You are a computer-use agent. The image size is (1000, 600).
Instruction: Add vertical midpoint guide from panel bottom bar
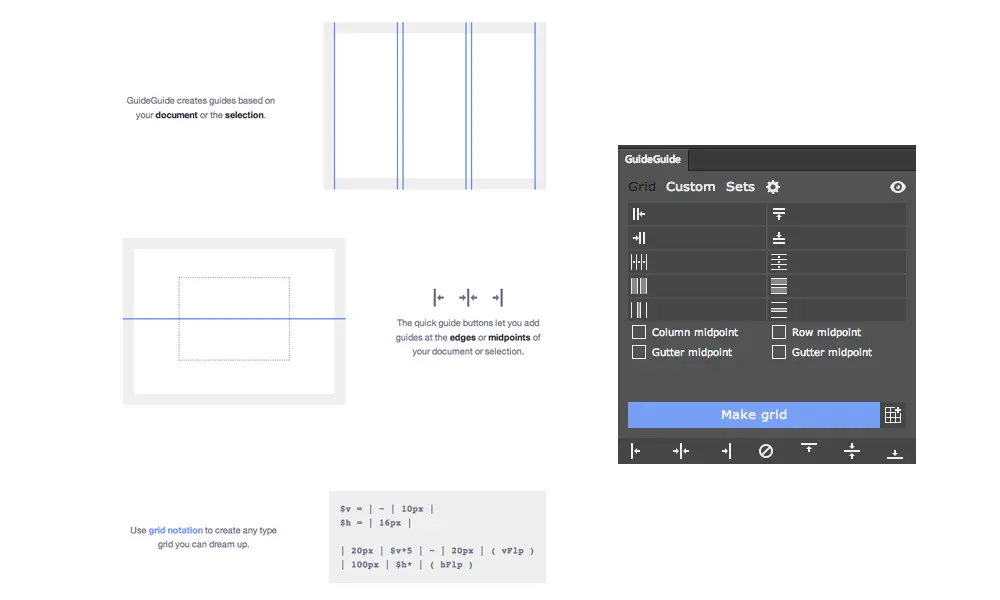pos(680,451)
